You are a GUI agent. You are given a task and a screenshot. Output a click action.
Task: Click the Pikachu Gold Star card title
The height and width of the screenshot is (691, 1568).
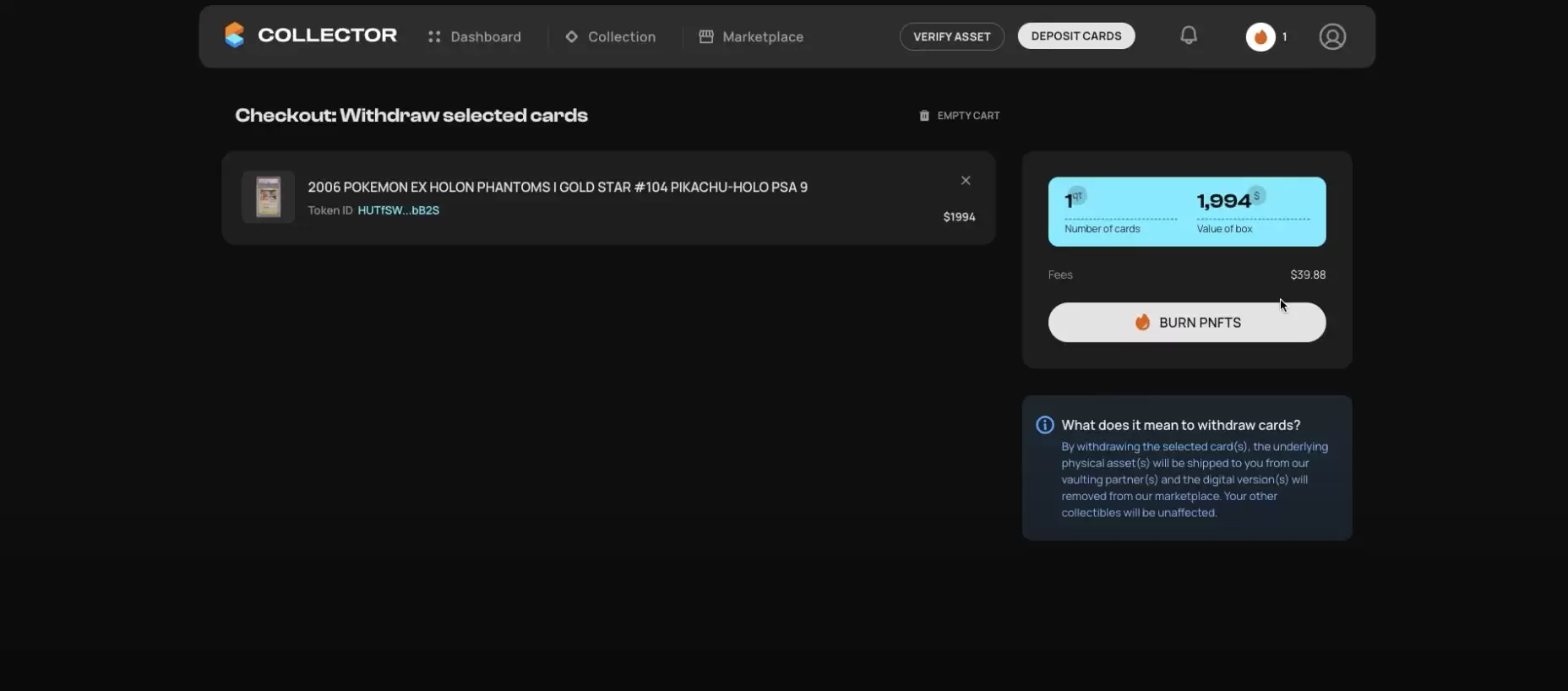click(x=557, y=188)
